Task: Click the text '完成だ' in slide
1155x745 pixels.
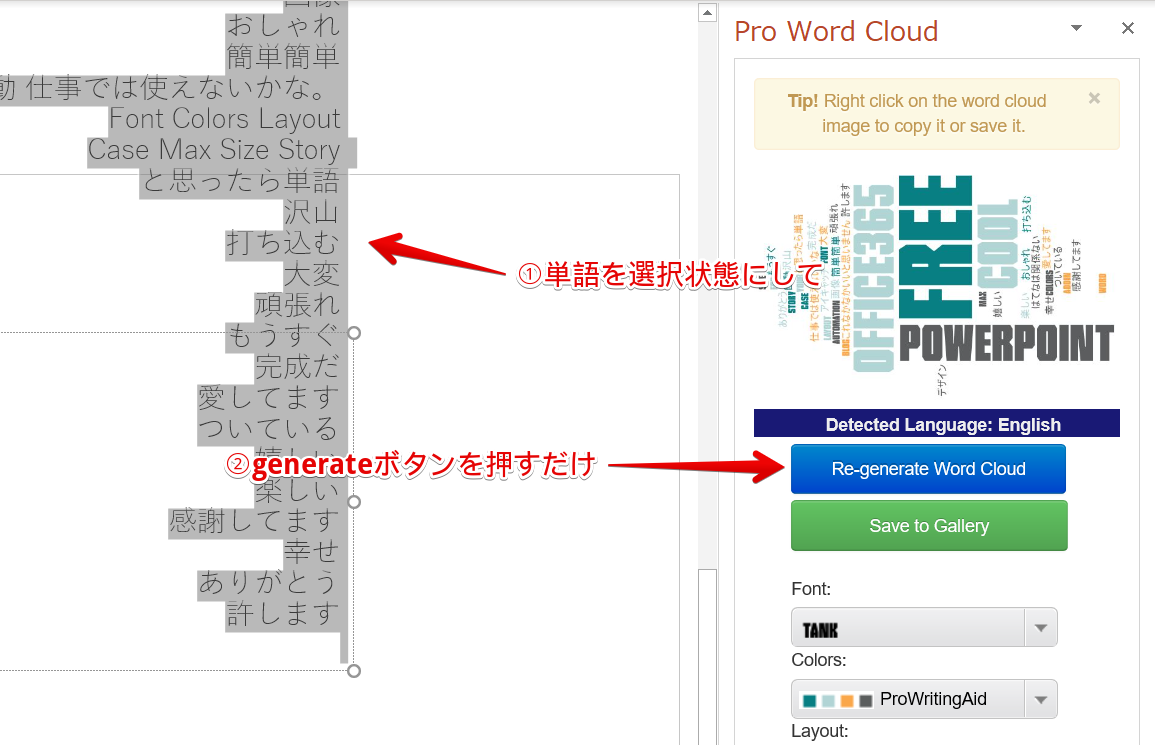Action: click(297, 366)
